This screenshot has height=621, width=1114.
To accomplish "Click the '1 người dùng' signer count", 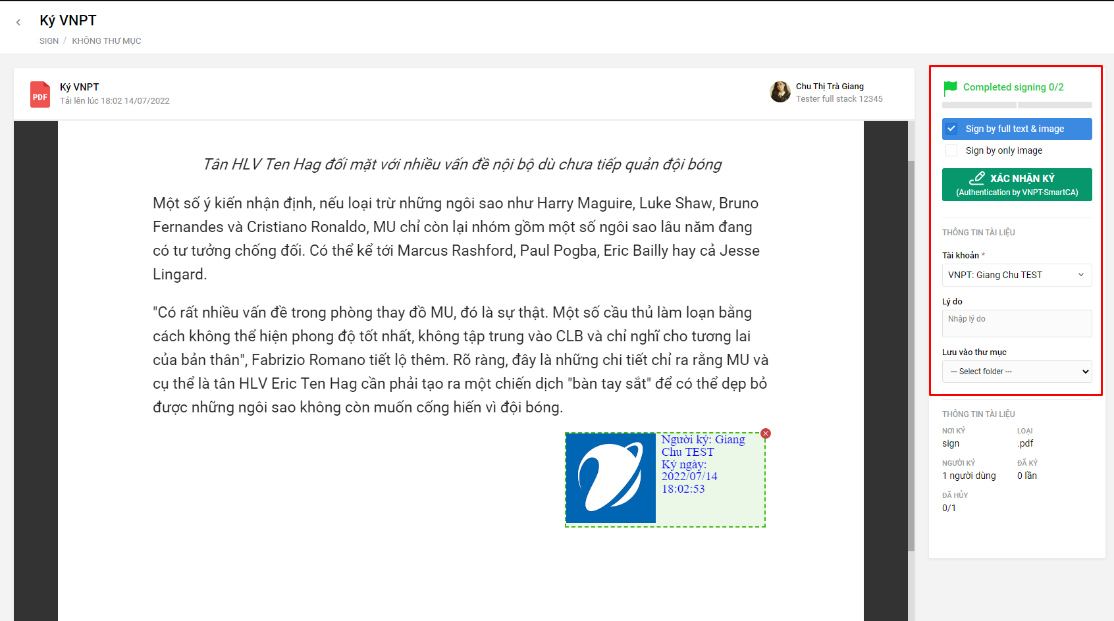I will 969,476.
